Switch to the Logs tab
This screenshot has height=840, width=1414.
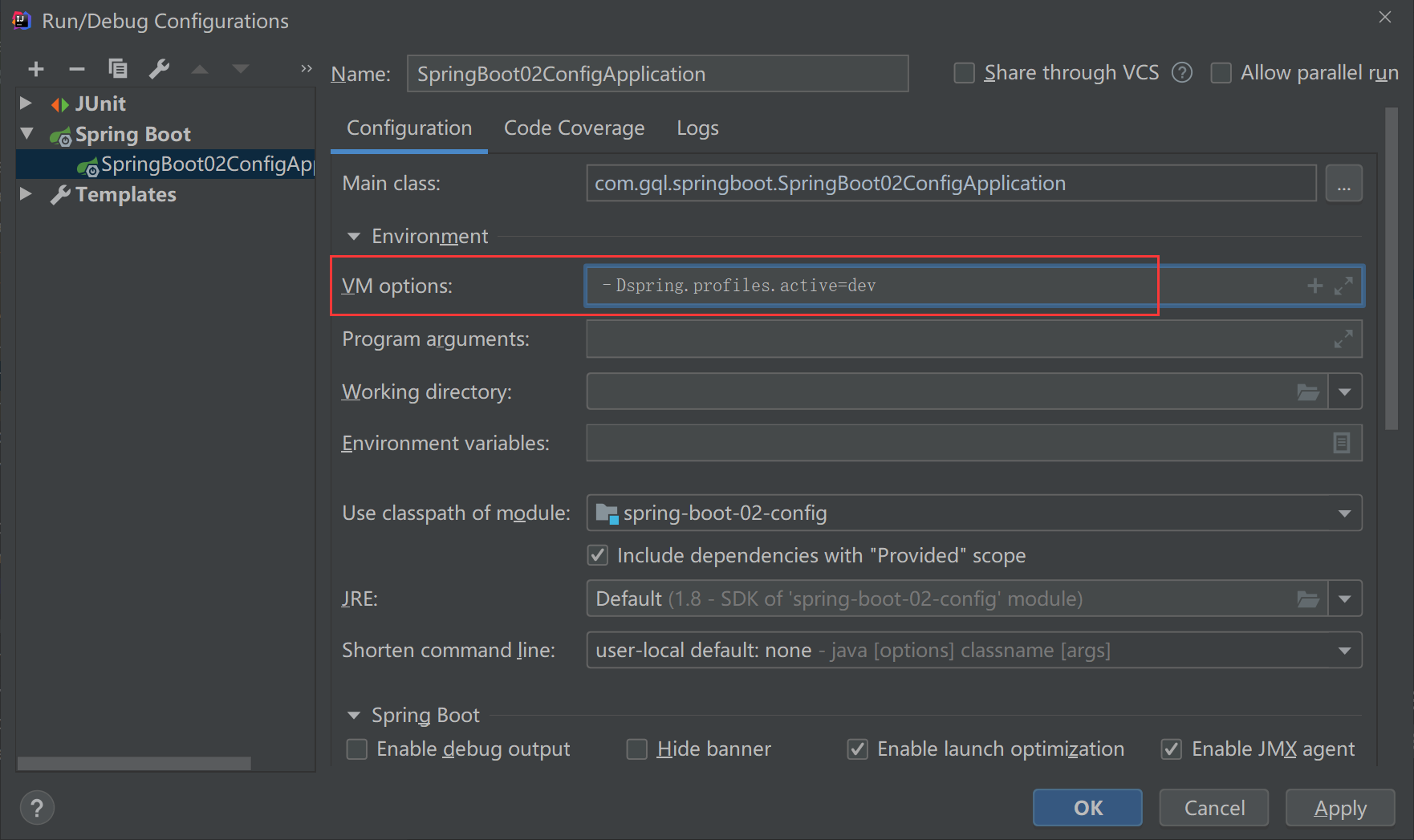tap(697, 128)
